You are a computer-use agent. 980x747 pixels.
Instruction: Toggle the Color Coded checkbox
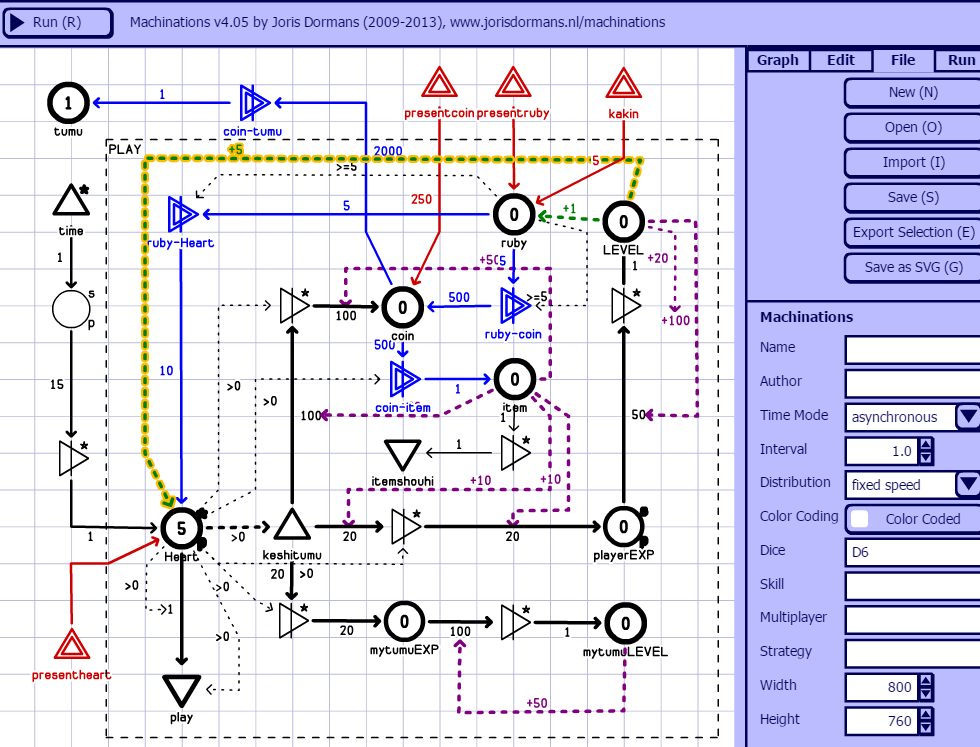coord(860,518)
